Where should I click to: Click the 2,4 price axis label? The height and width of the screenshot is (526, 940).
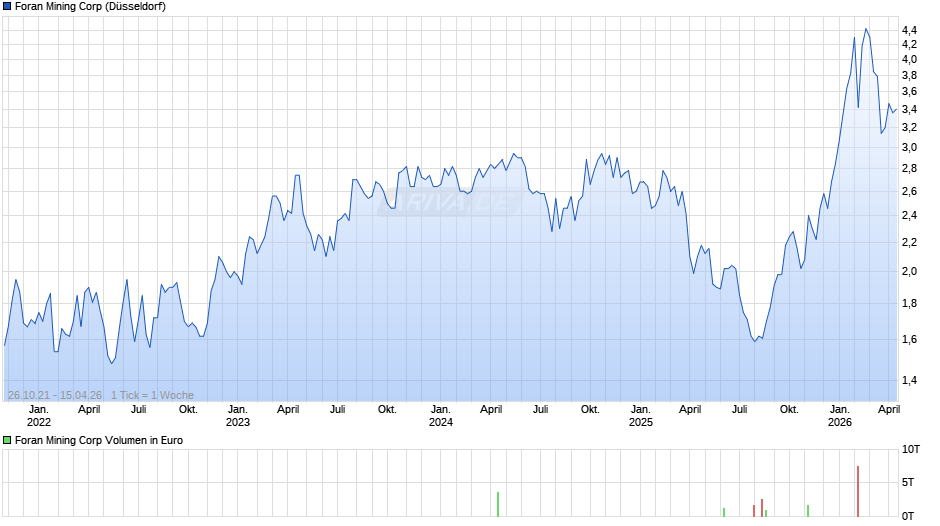coord(909,215)
